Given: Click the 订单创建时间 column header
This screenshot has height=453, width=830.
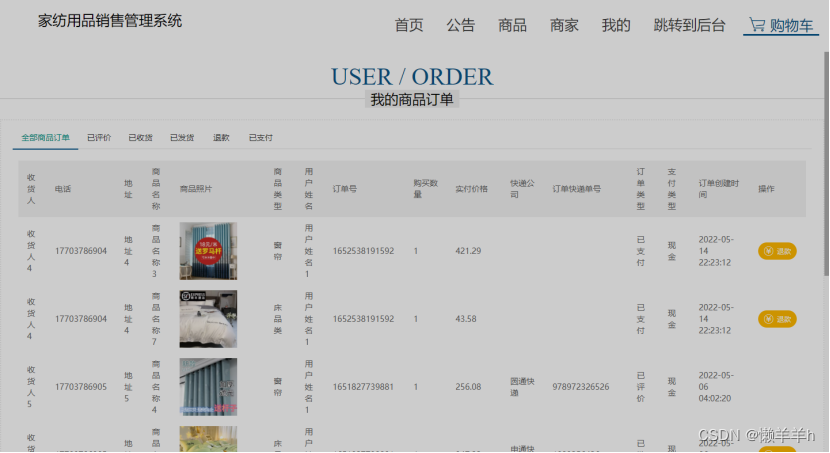Looking at the screenshot, I should (x=718, y=189).
